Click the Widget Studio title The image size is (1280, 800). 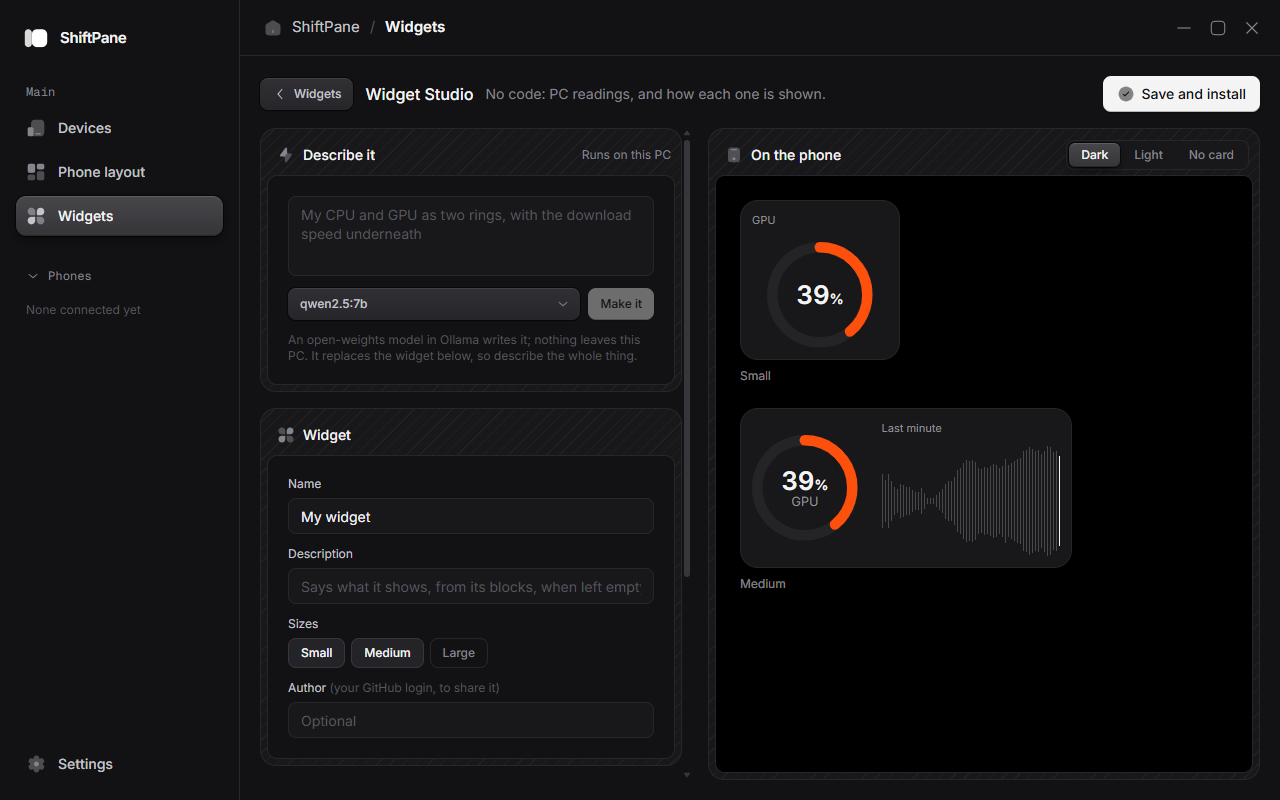coord(420,94)
